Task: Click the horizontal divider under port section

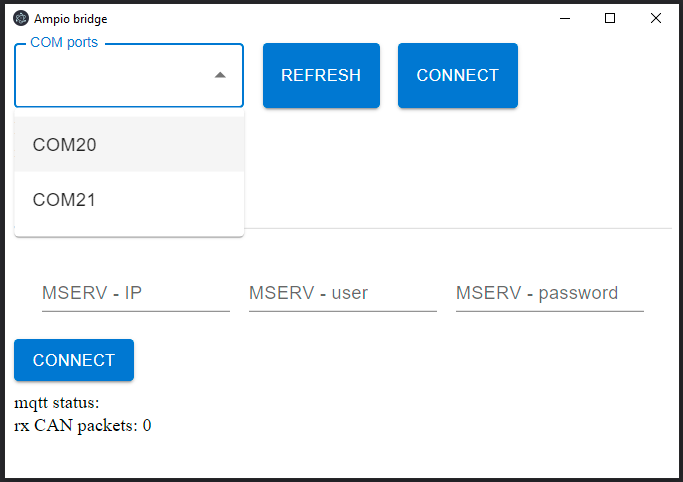Action: pos(457,228)
